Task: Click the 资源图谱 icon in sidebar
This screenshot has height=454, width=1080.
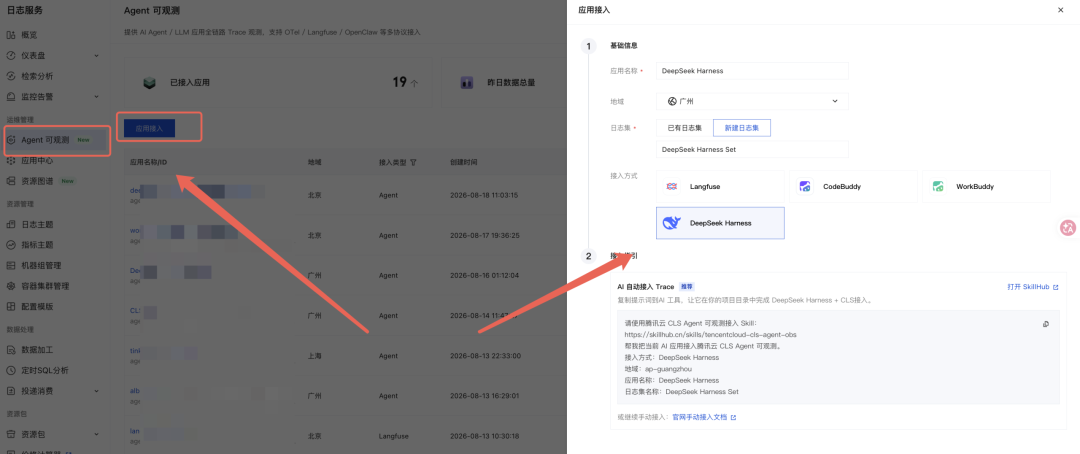Action: (11, 181)
